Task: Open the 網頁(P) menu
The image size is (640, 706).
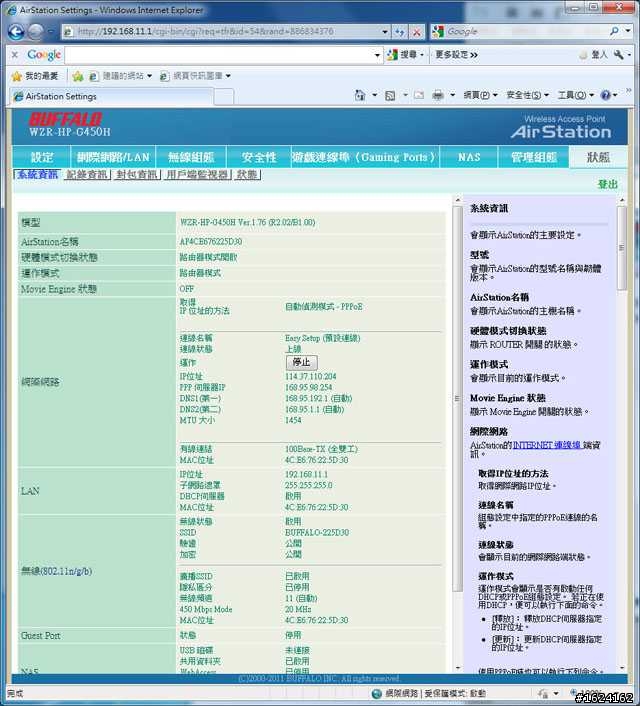Action: tap(480, 95)
